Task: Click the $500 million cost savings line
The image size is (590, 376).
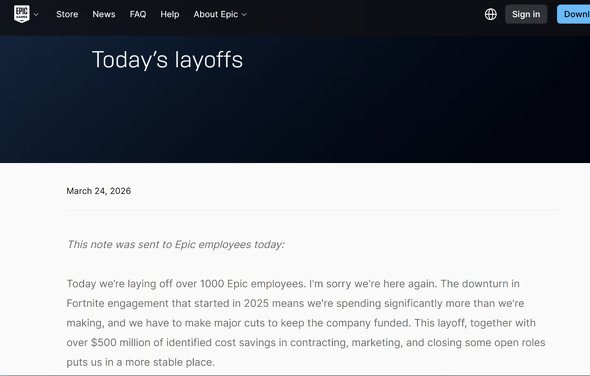Action: pyautogui.click(x=306, y=343)
